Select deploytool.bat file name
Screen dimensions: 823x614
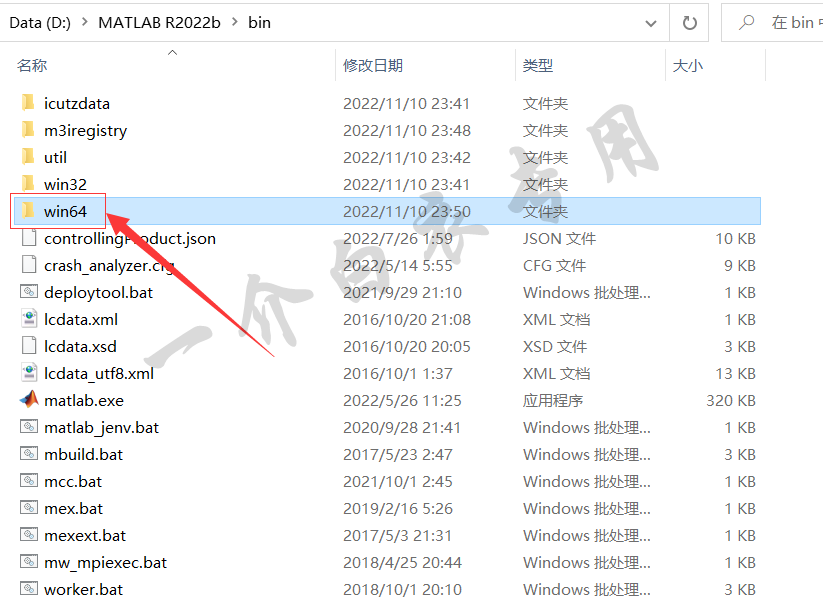point(98,293)
